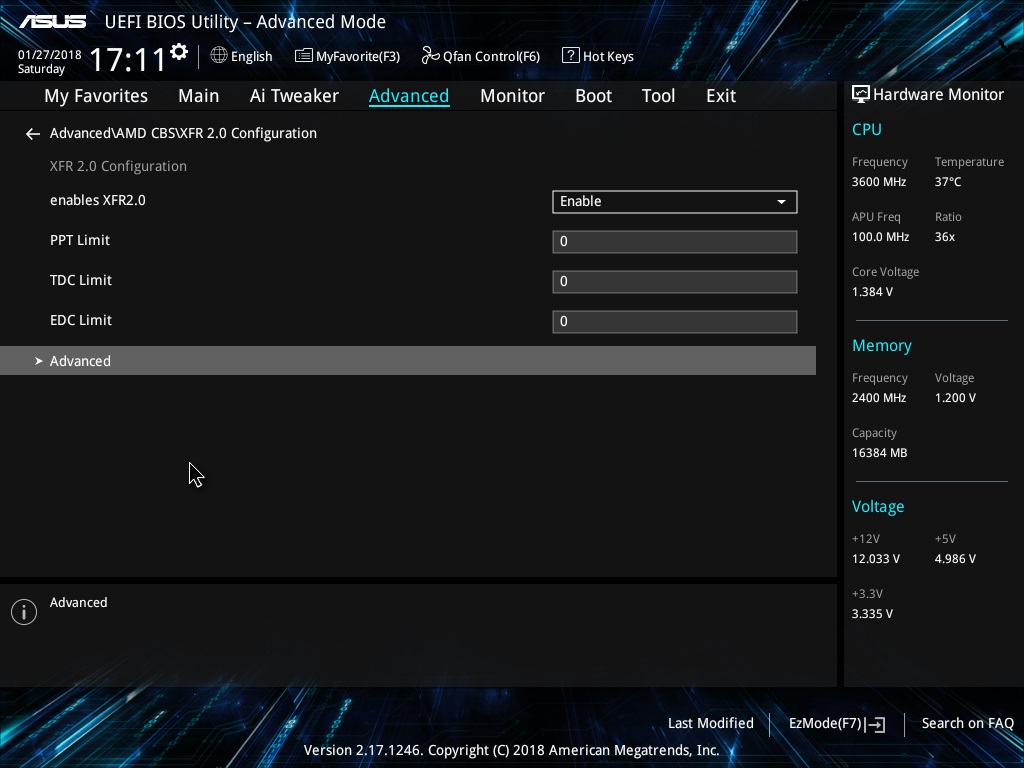Expand the Advanced submenu row
The width and height of the screenshot is (1024, 768).
pos(408,360)
